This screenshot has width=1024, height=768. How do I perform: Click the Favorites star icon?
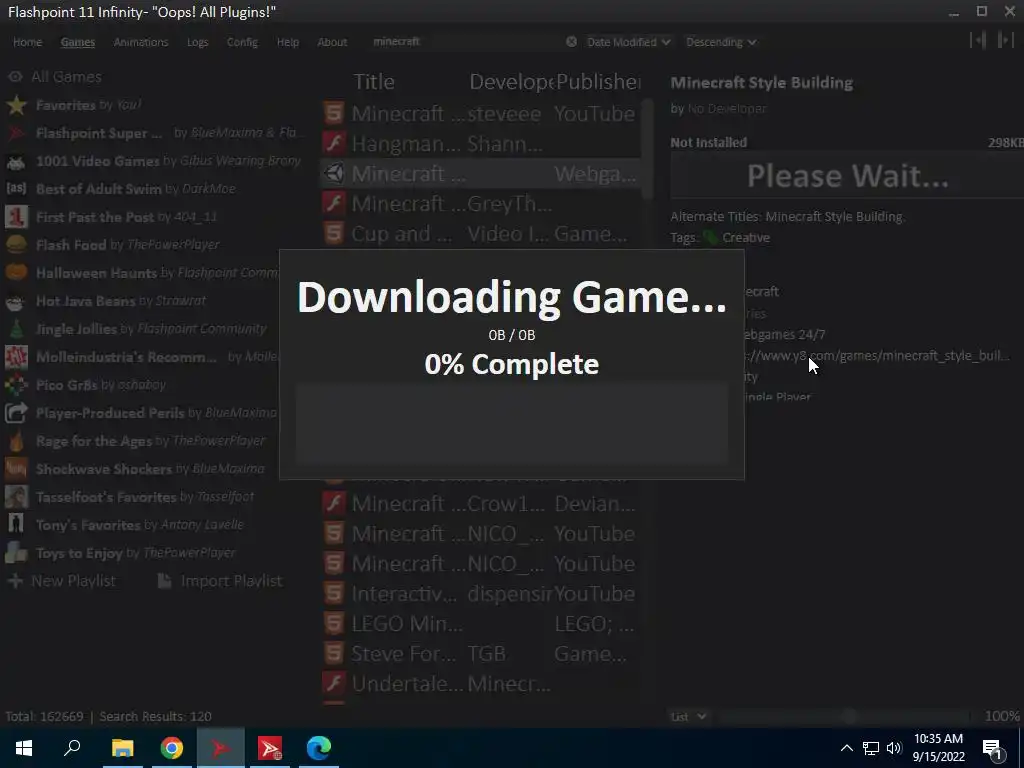[x=16, y=104]
